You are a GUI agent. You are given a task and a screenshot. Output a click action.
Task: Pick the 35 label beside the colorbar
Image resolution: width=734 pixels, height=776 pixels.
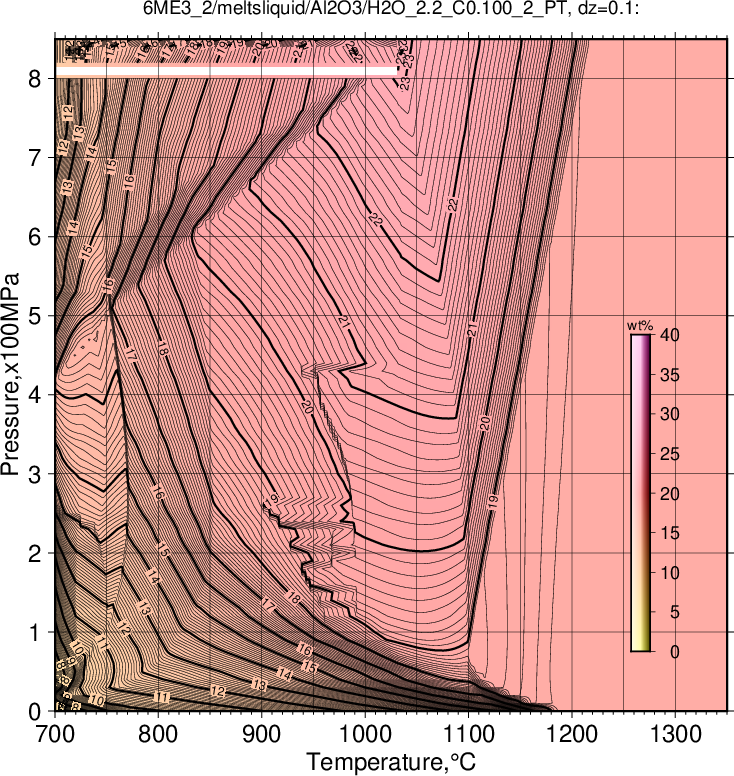point(670,375)
